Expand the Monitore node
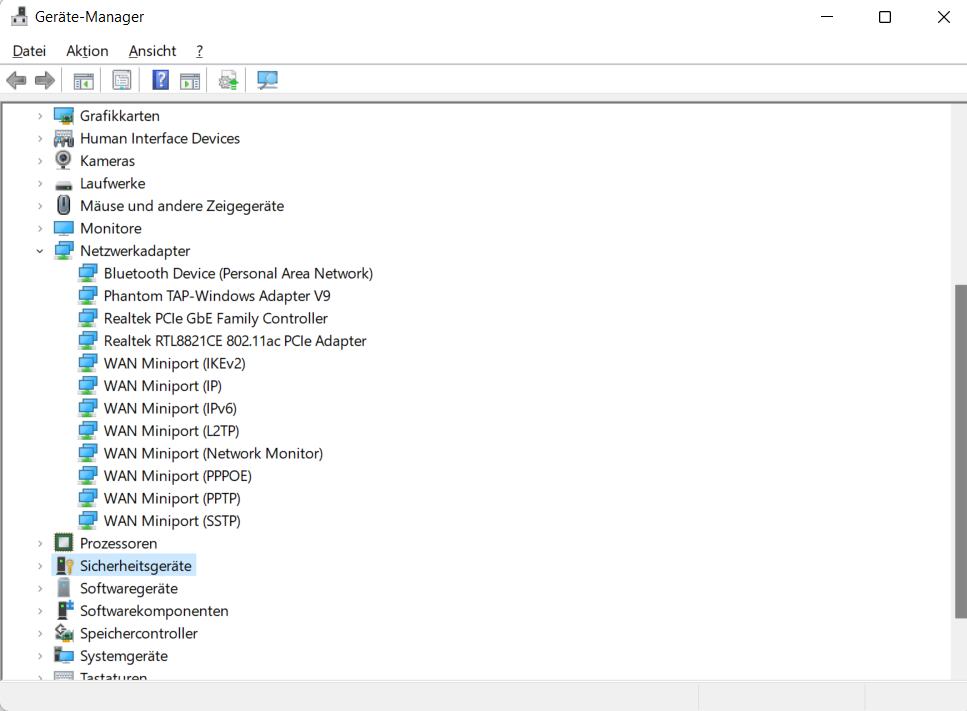This screenshot has height=711, width=967. click(x=40, y=229)
